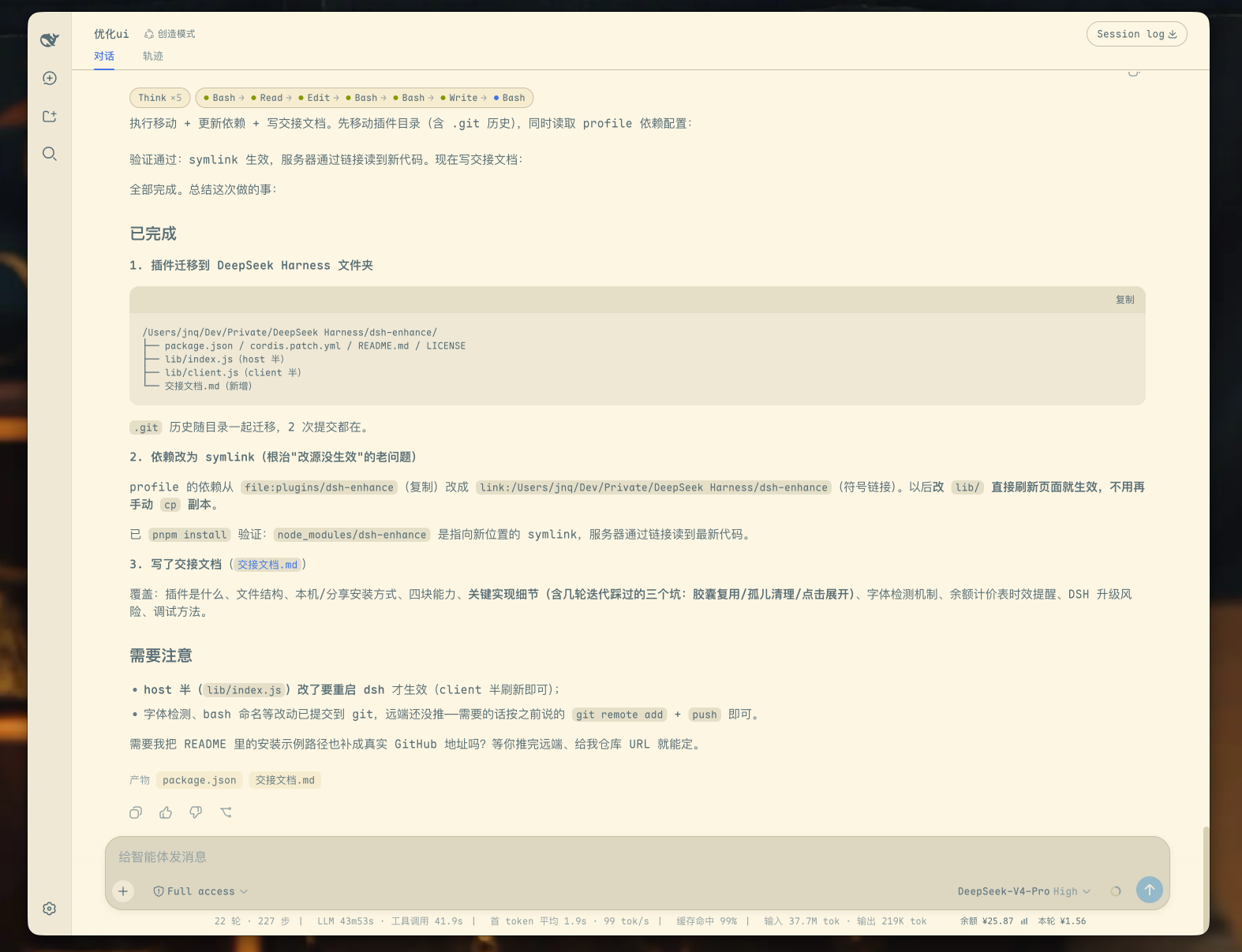Click the 创造模式 mode badge
Viewport: 1242px width, 952px height.
pyautogui.click(x=170, y=34)
